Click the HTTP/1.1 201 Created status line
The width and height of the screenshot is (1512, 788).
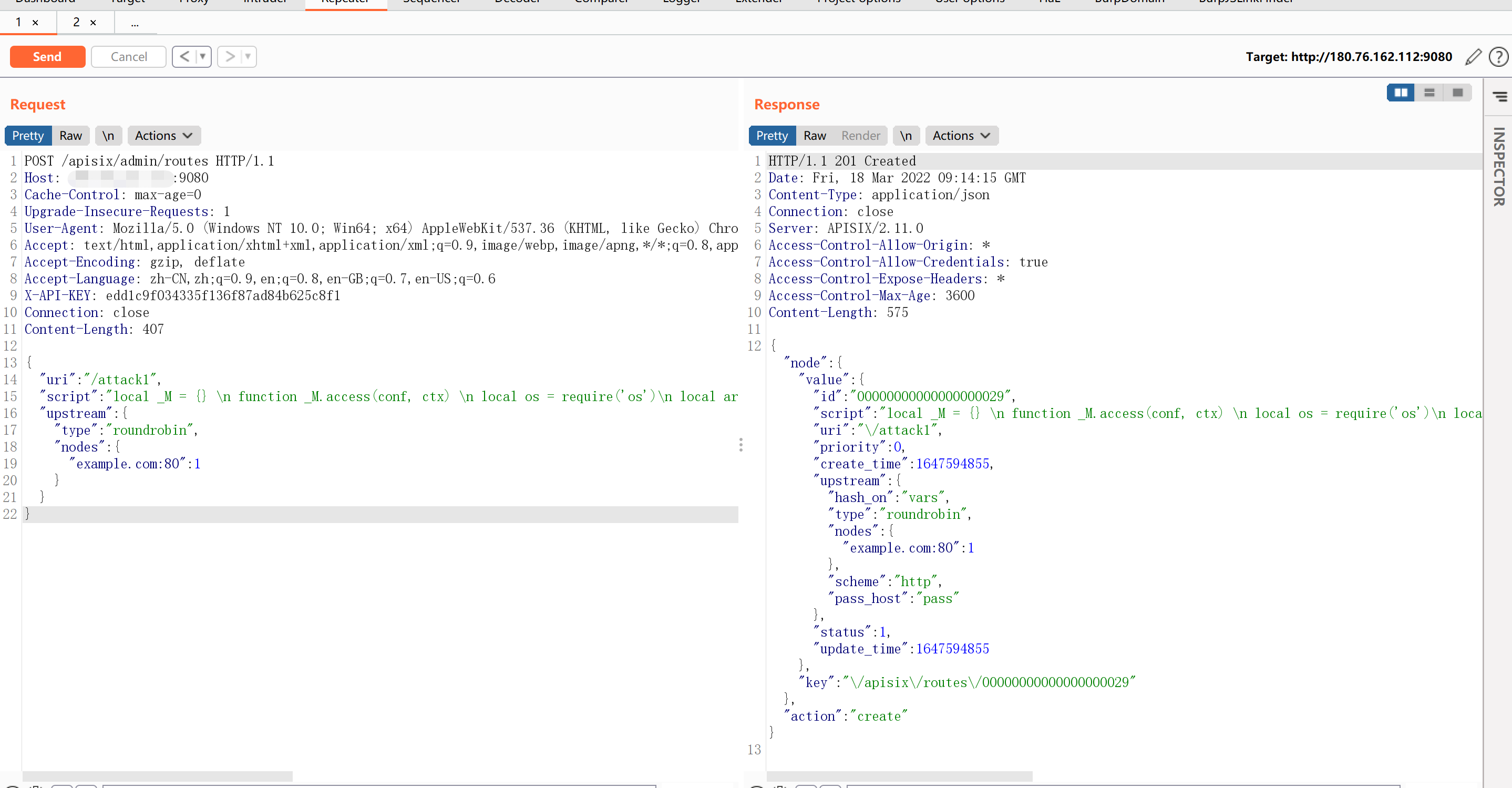[x=842, y=161]
